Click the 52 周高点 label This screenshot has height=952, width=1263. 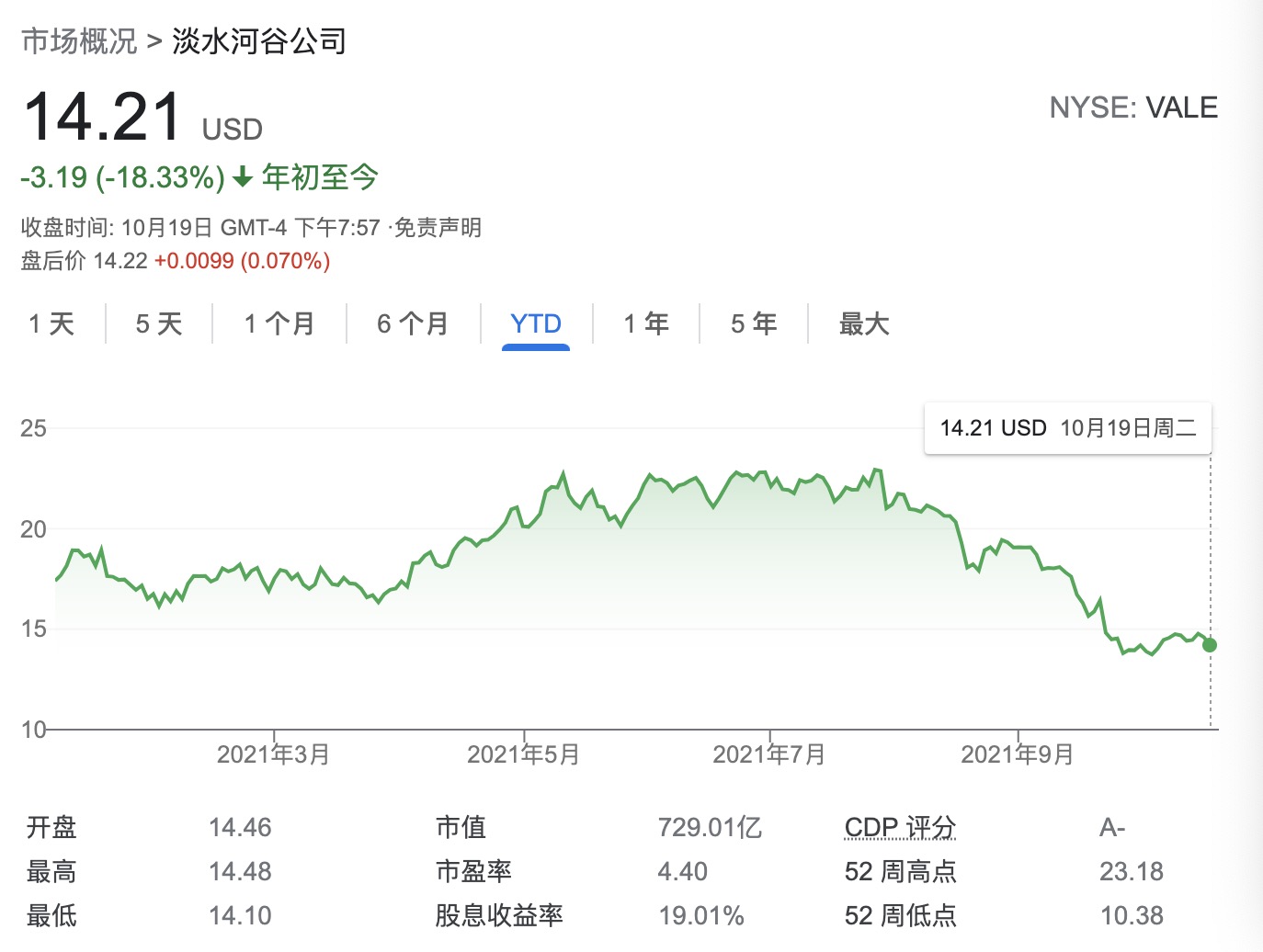pos(900,871)
